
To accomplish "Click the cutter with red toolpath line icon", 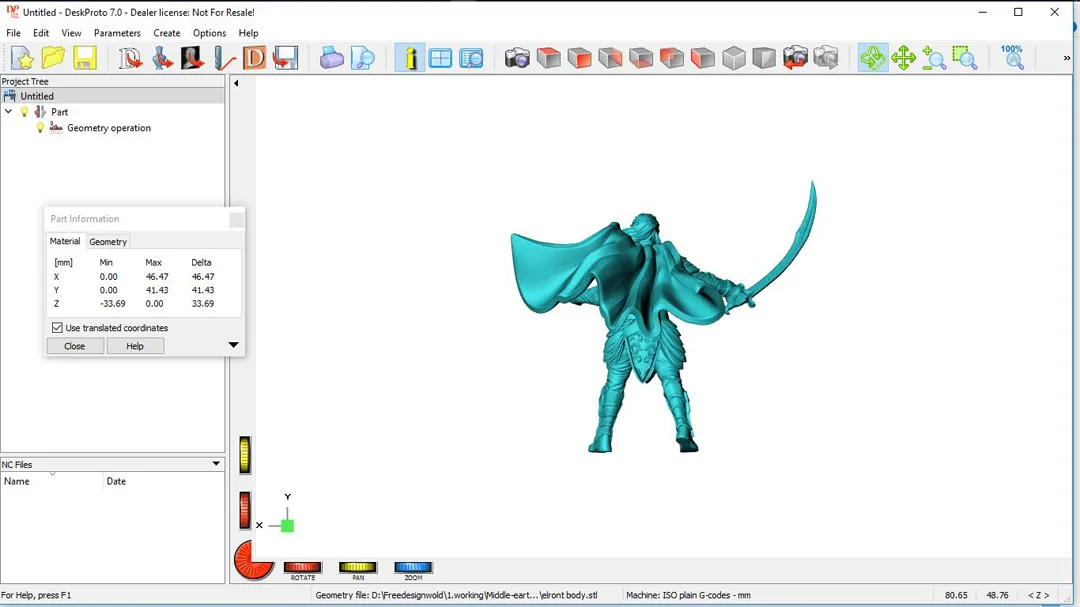I will 224,58.
